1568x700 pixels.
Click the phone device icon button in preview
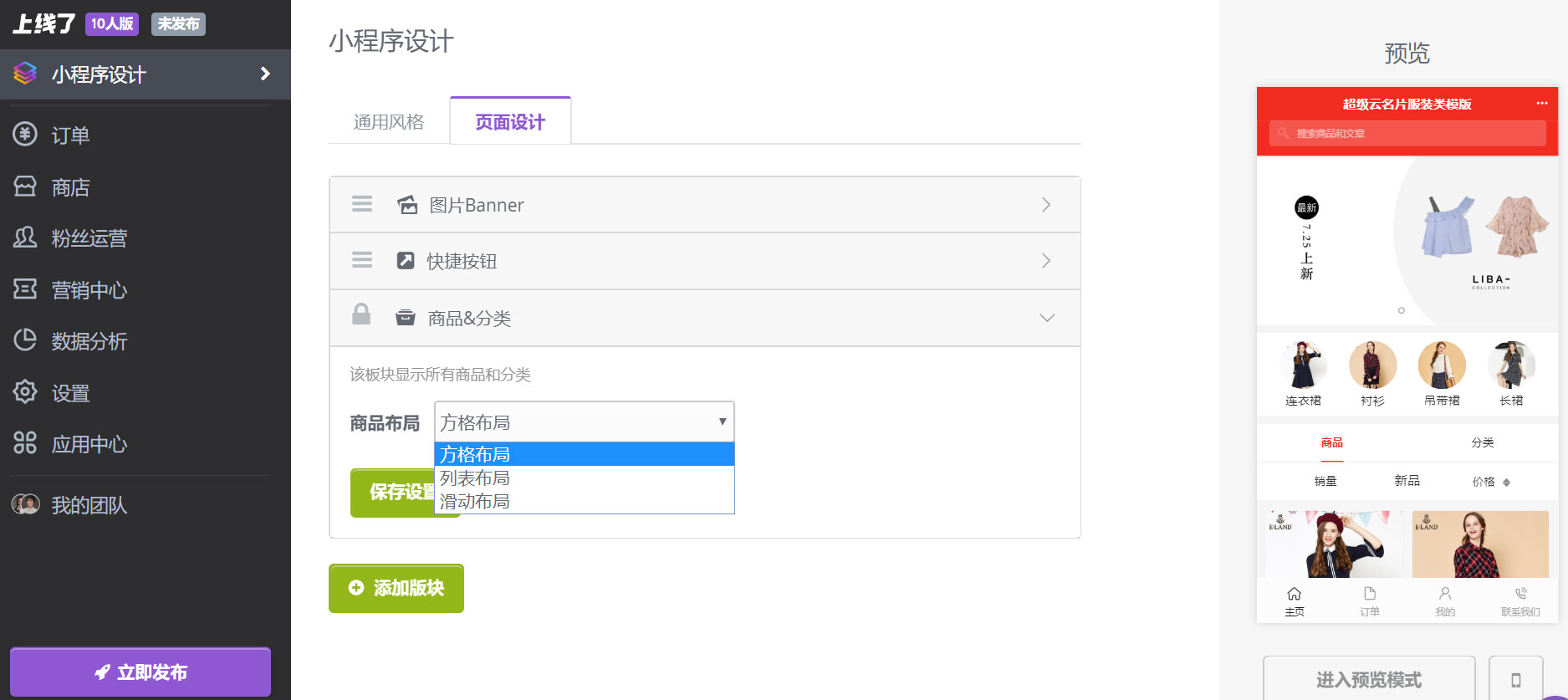[1515, 679]
